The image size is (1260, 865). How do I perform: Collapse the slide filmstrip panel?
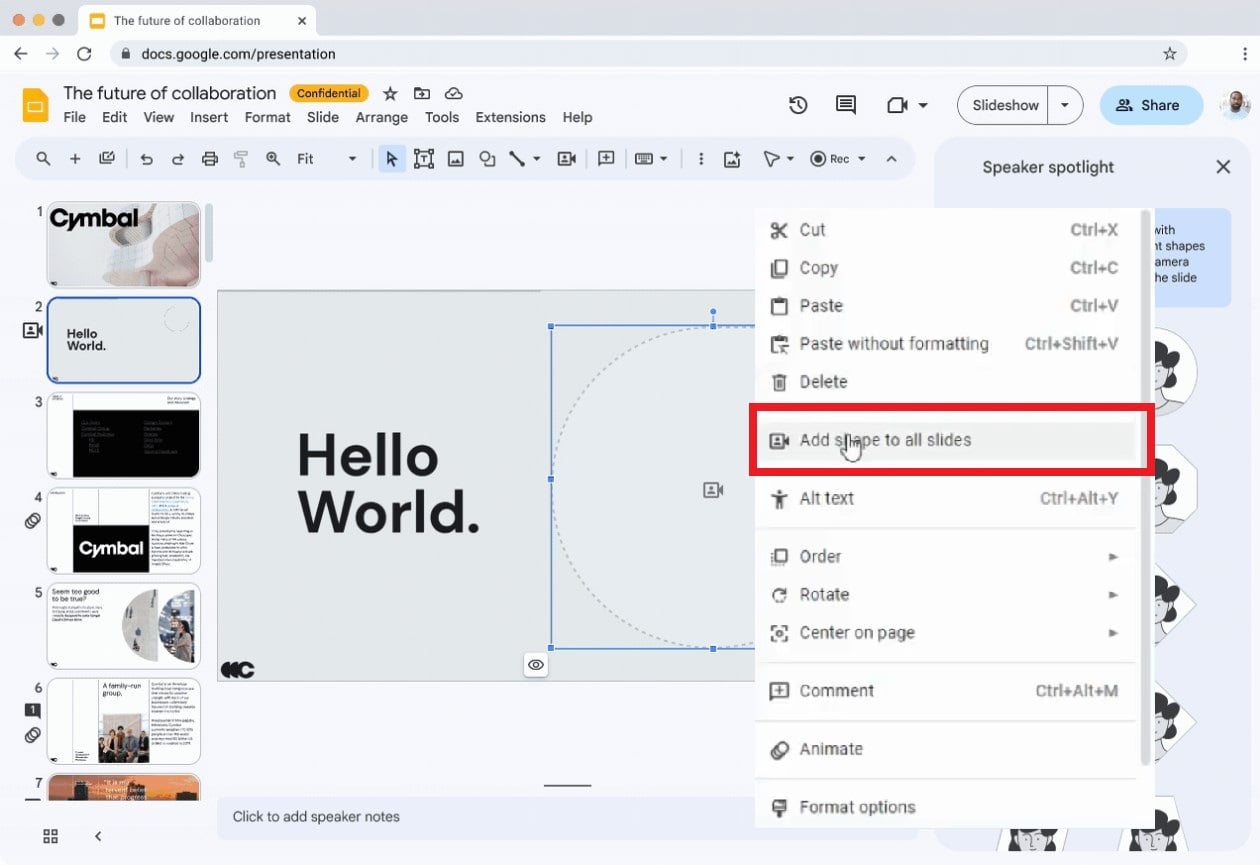(x=98, y=836)
